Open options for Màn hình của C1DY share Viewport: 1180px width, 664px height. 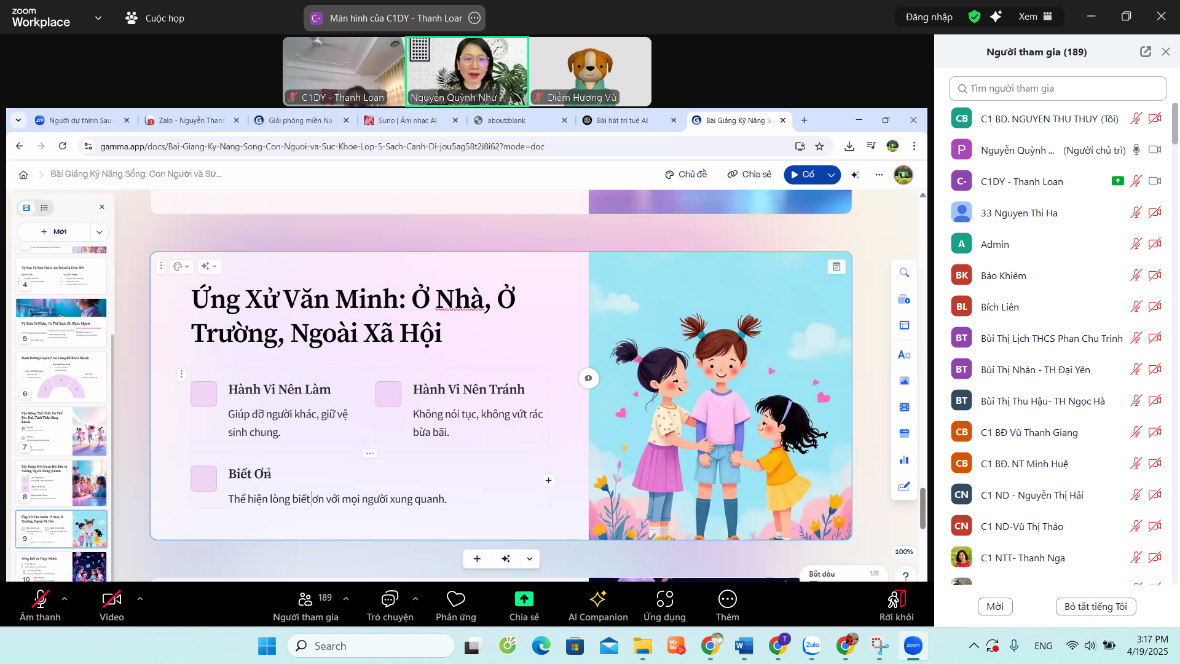point(474,18)
